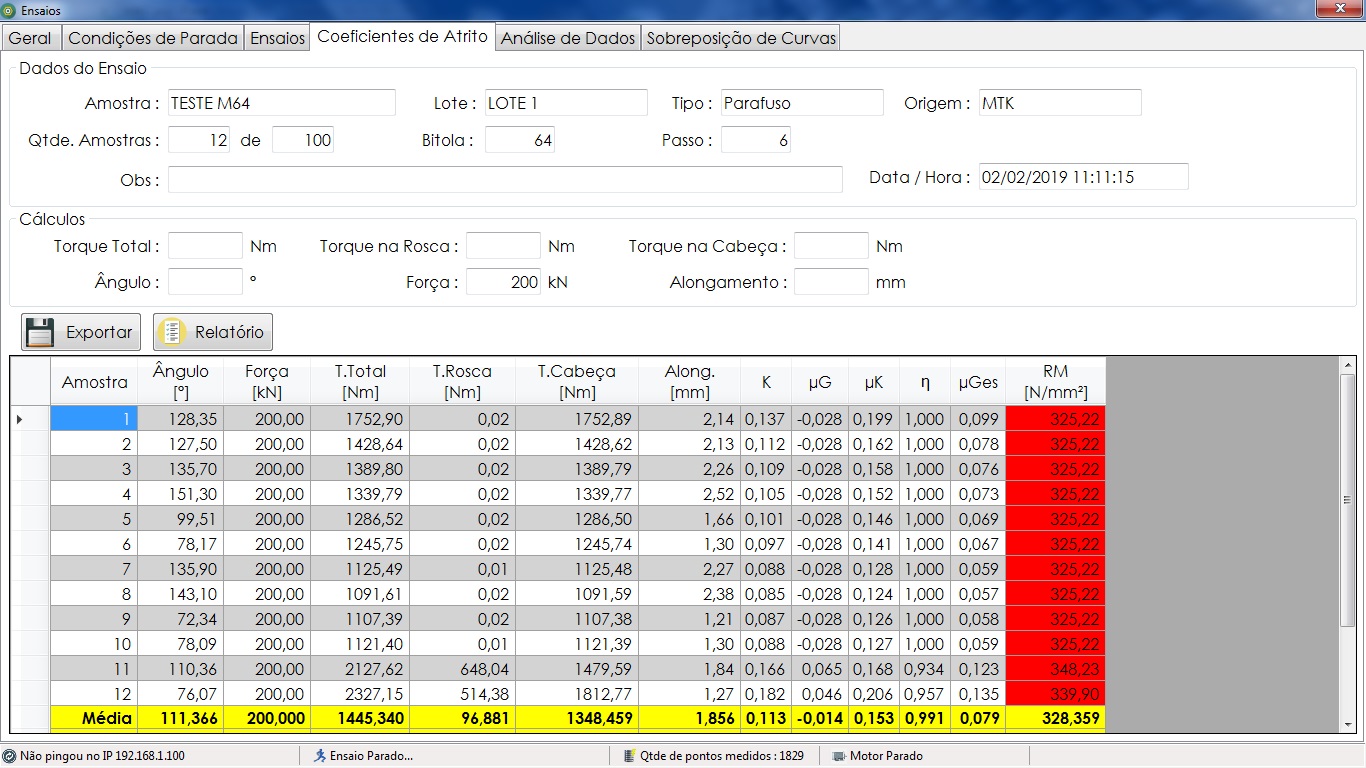Click angle value 127,50 in row 2

[x=181, y=444]
